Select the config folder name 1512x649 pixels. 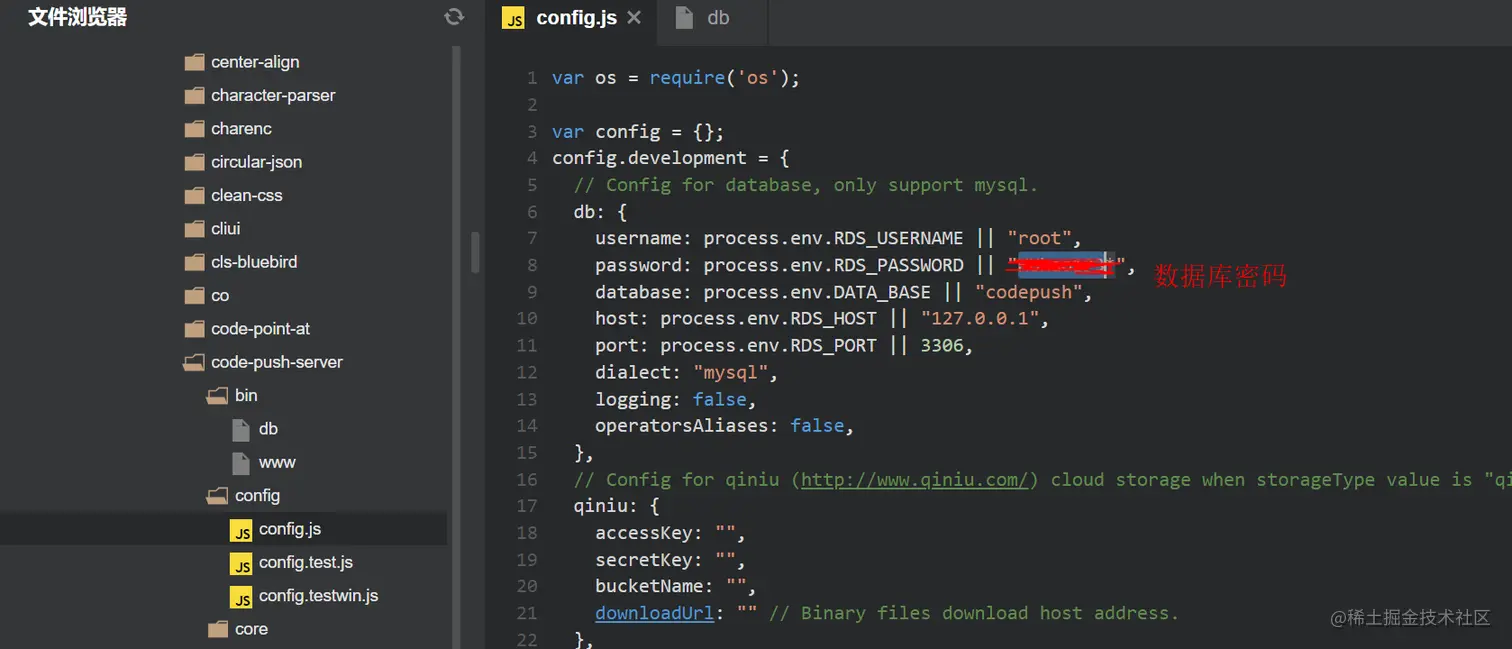click(257, 496)
